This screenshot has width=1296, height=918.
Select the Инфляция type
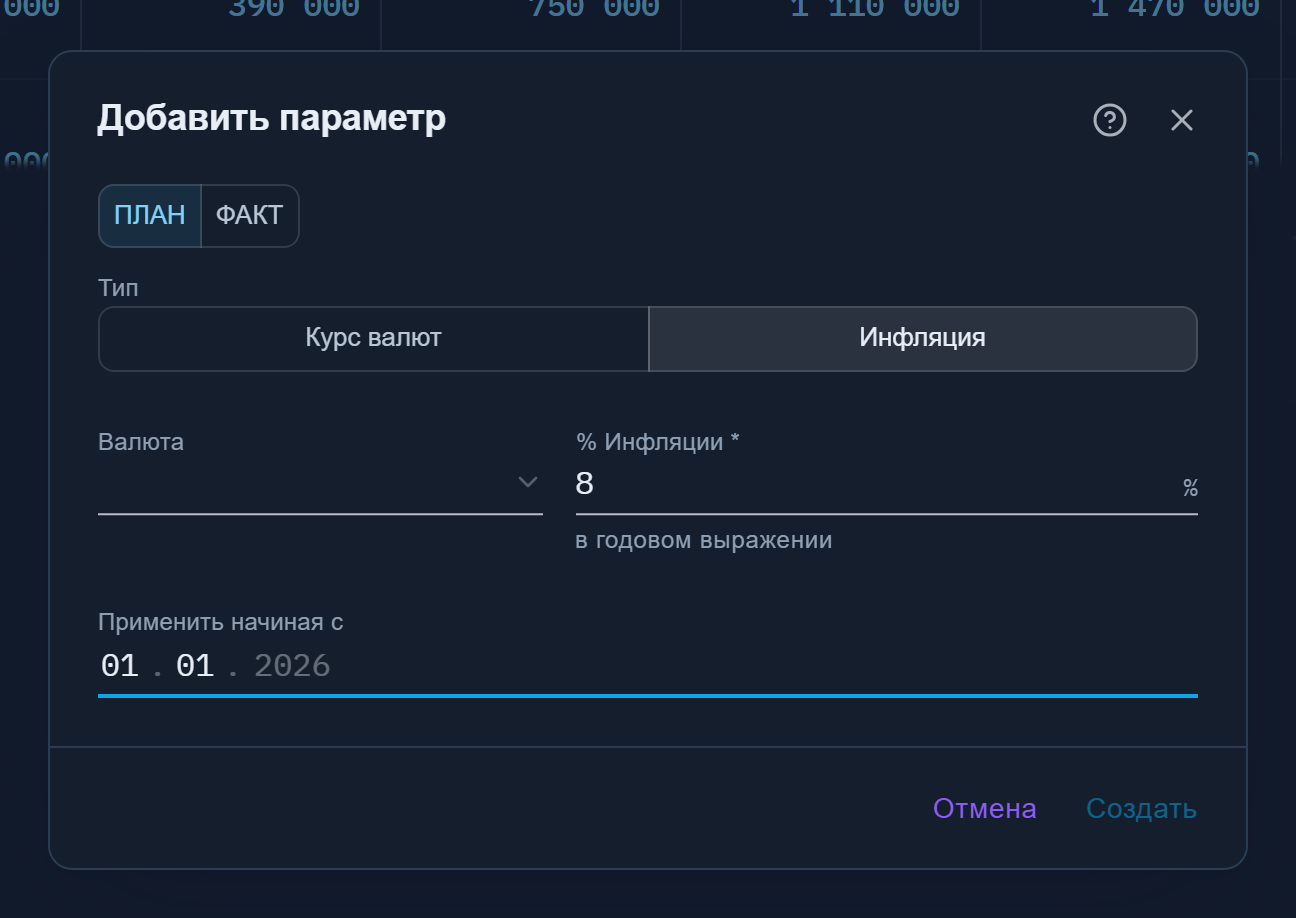pyautogui.click(x=923, y=338)
